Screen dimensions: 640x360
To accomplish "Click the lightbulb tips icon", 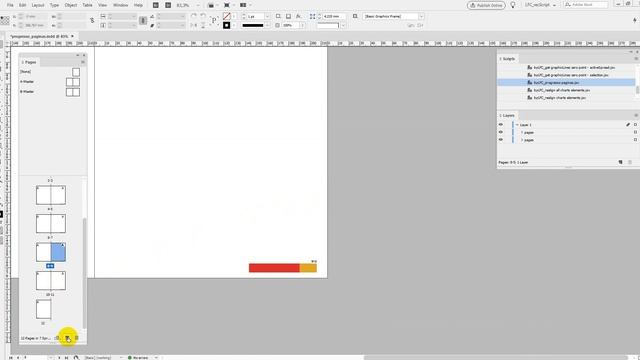I will click(513, 5).
